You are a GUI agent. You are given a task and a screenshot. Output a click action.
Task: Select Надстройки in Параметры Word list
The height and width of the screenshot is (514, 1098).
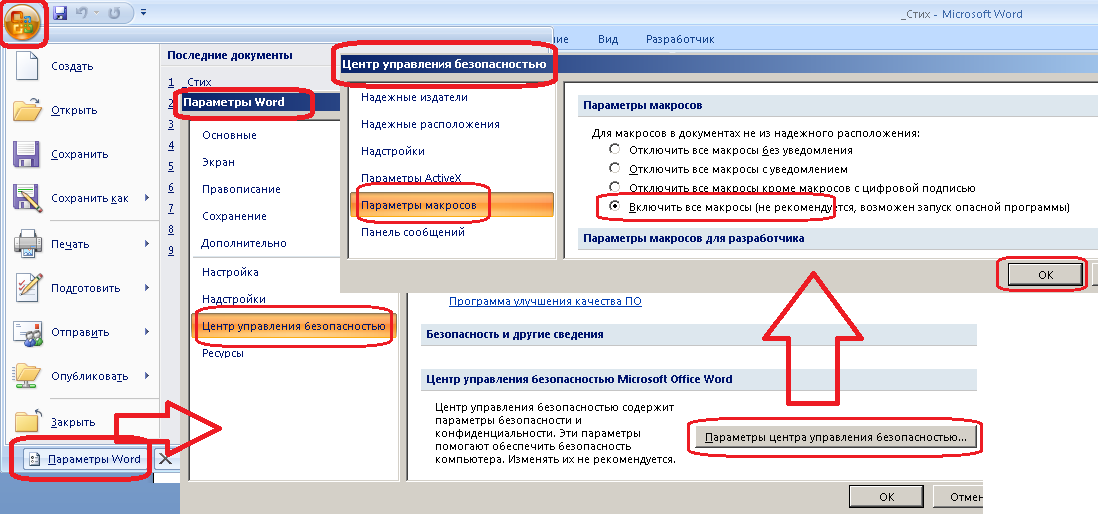coord(233,299)
